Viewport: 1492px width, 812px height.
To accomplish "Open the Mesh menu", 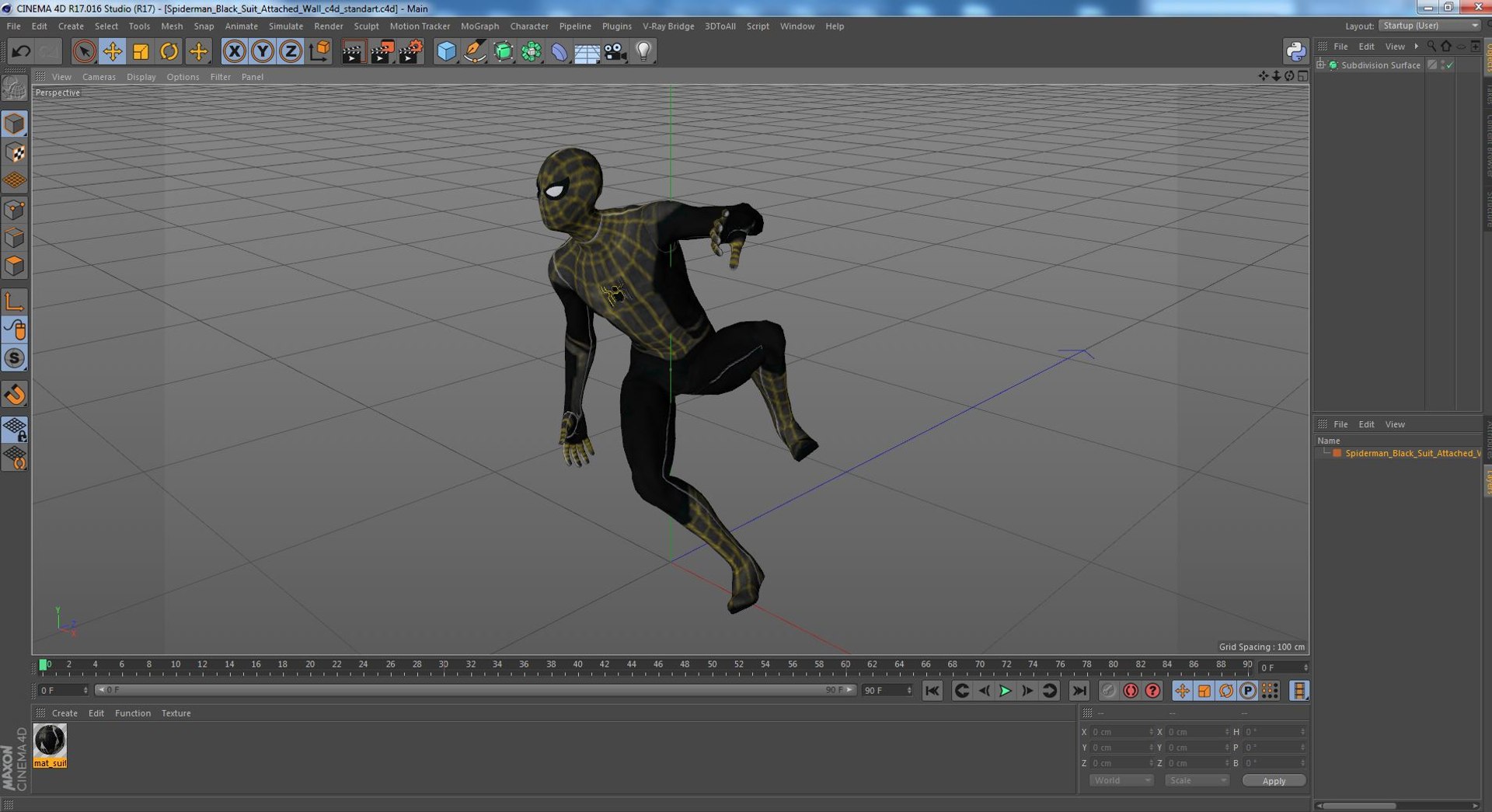I will pos(172,26).
